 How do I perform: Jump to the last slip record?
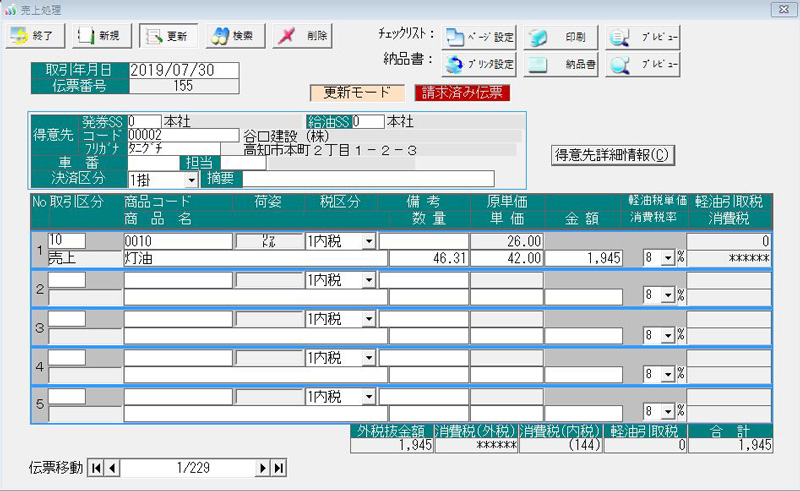(279, 467)
